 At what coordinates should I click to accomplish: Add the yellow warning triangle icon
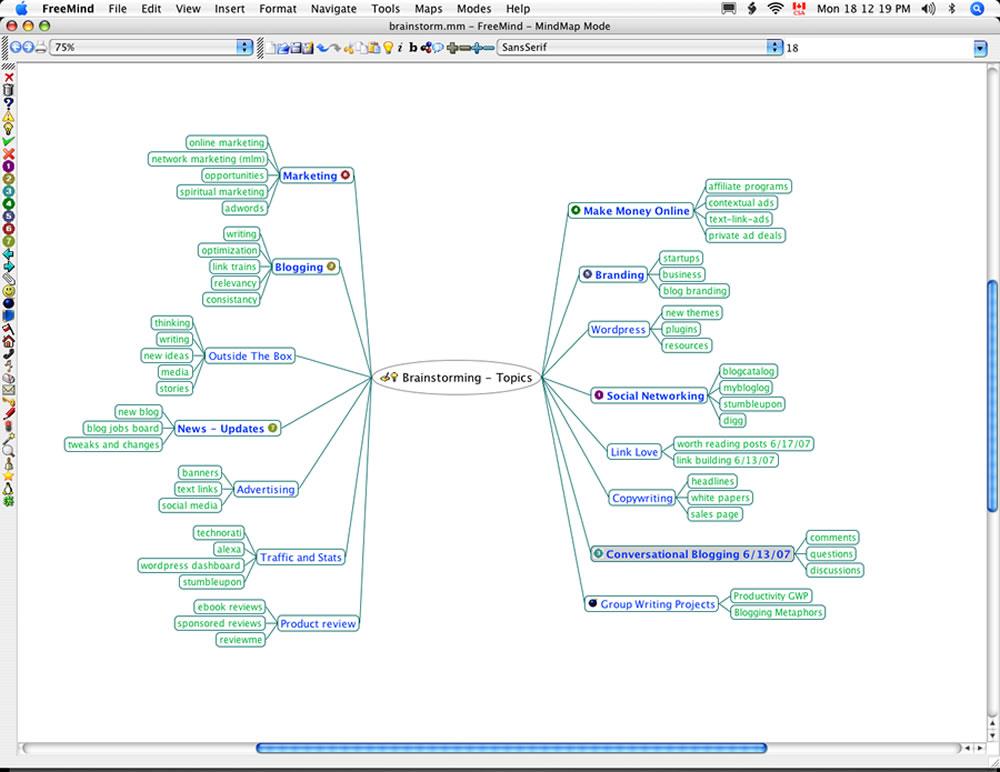click(8, 116)
